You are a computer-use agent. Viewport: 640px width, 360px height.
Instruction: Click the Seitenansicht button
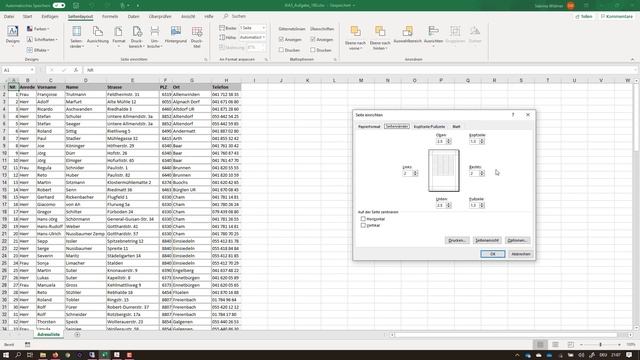tap(487, 240)
